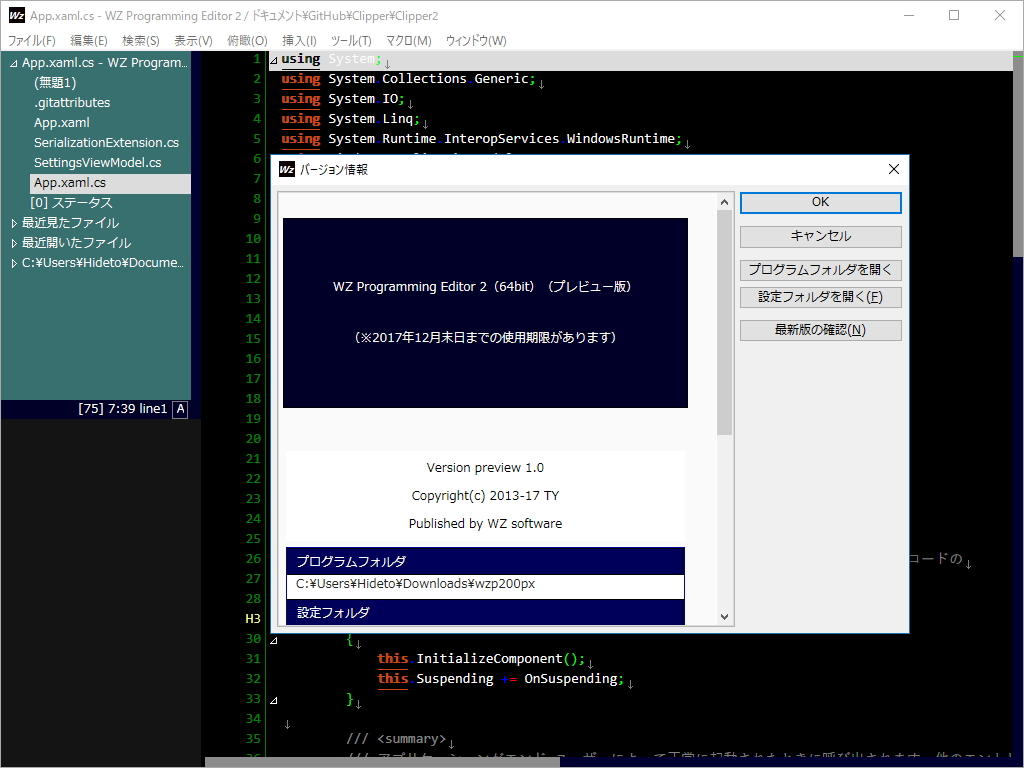This screenshot has width=1024, height=768.
Task: Open the 表示(V) menu
Action: click(193, 40)
